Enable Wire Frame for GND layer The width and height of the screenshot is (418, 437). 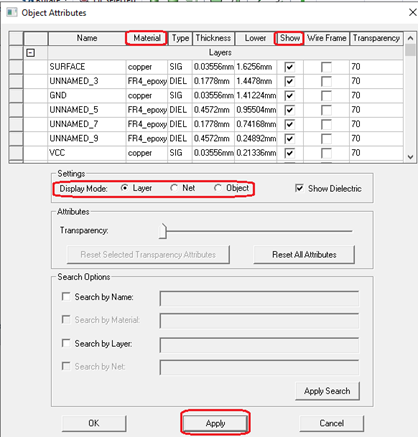click(x=326, y=96)
